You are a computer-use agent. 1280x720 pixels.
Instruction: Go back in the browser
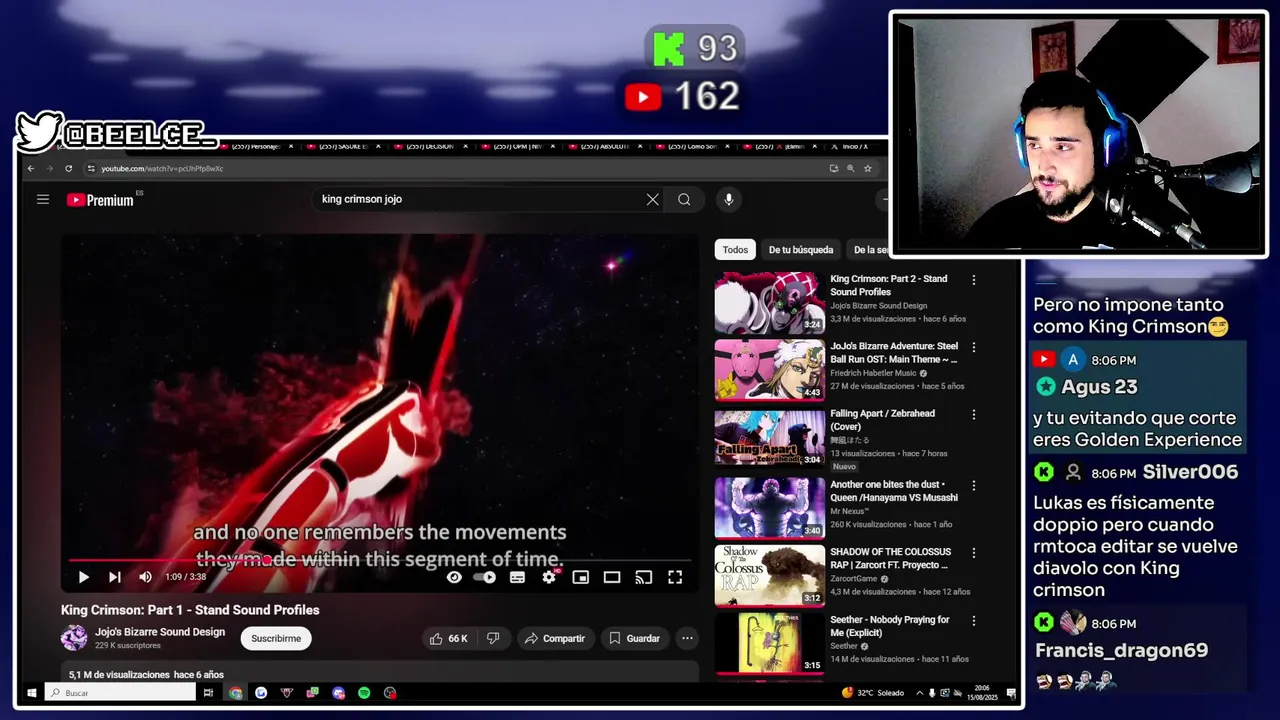coord(30,168)
